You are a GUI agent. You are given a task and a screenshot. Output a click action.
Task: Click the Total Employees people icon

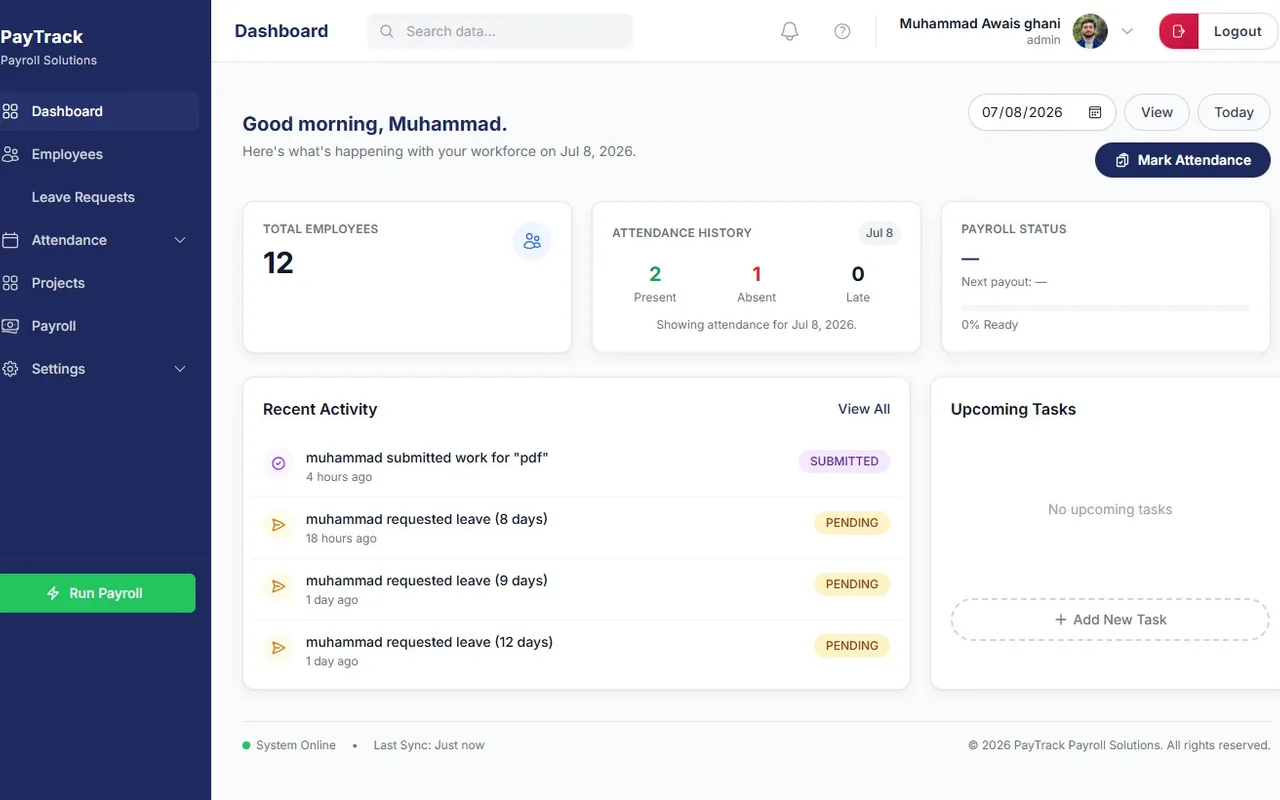532,241
